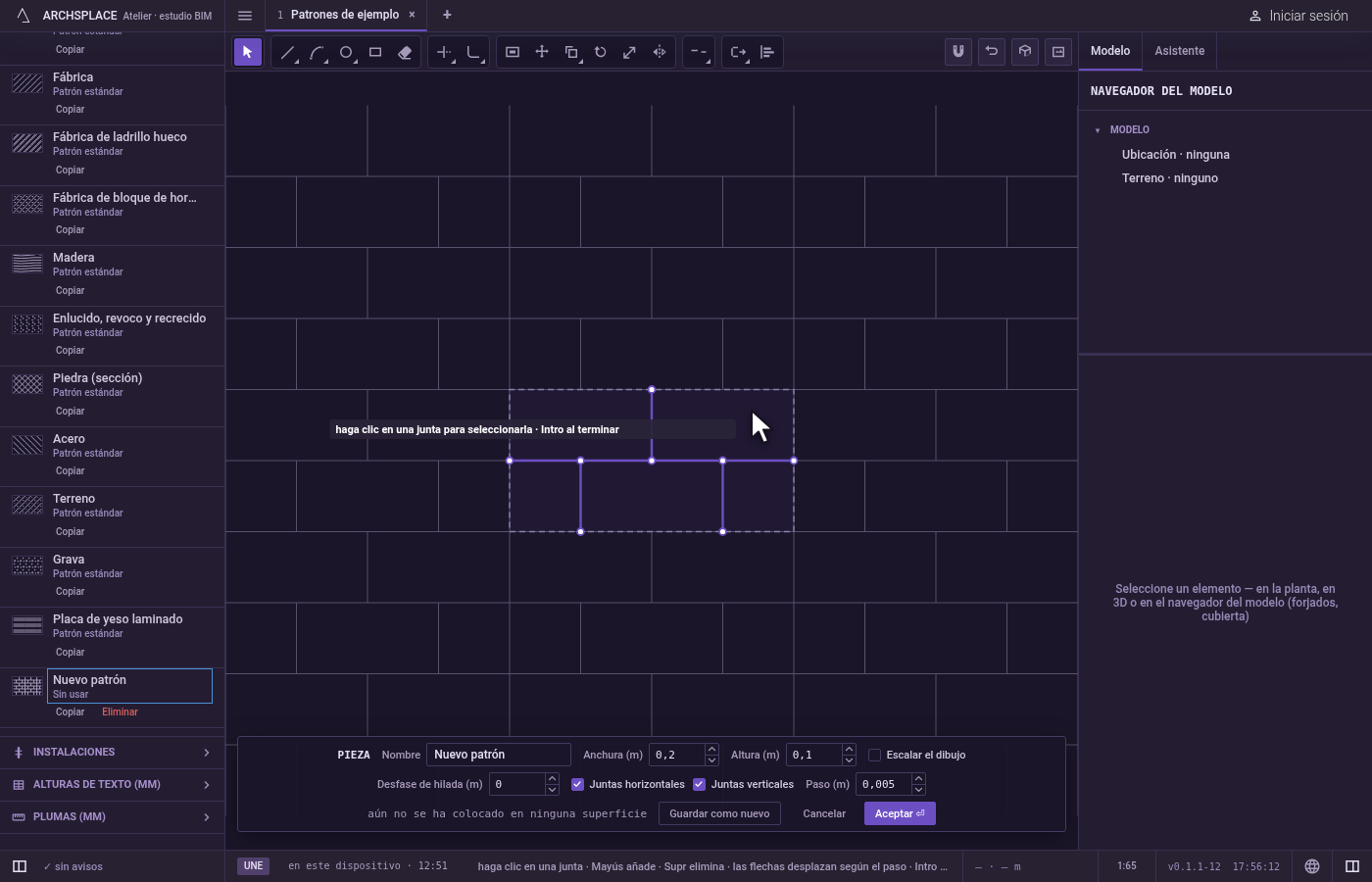The image size is (1372, 882).
Task: Toggle the Juntas verticales checkbox
Action: [699, 784]
